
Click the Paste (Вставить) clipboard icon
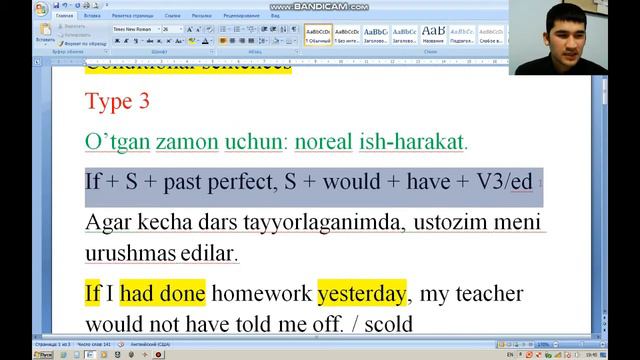45,29
